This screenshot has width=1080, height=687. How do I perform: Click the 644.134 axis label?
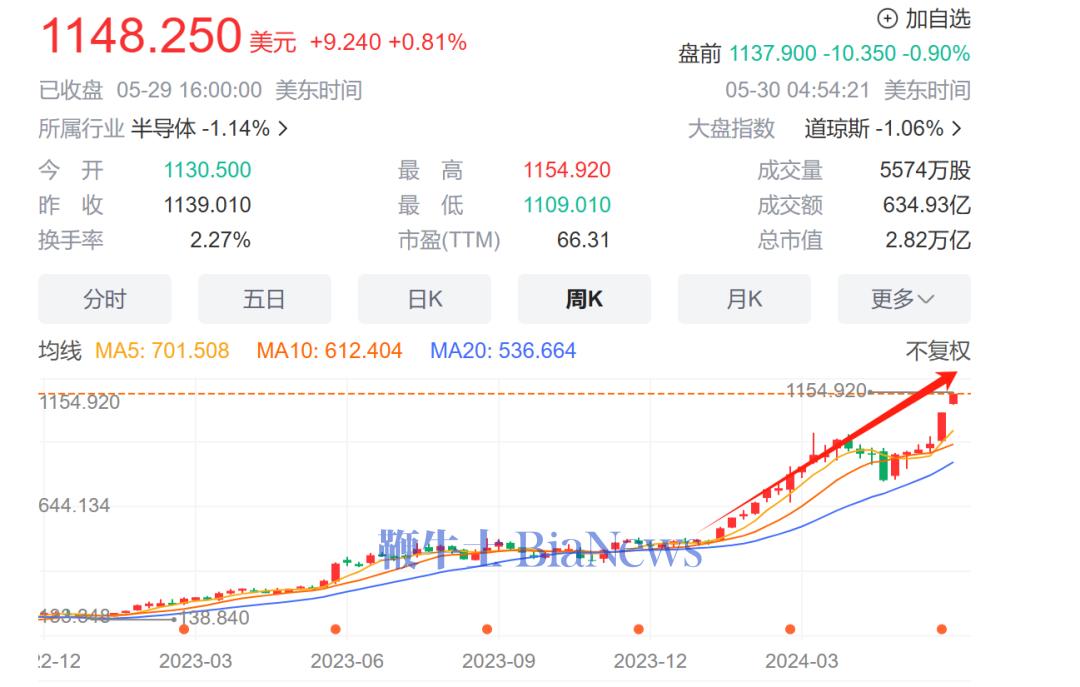tap(74, 506)
